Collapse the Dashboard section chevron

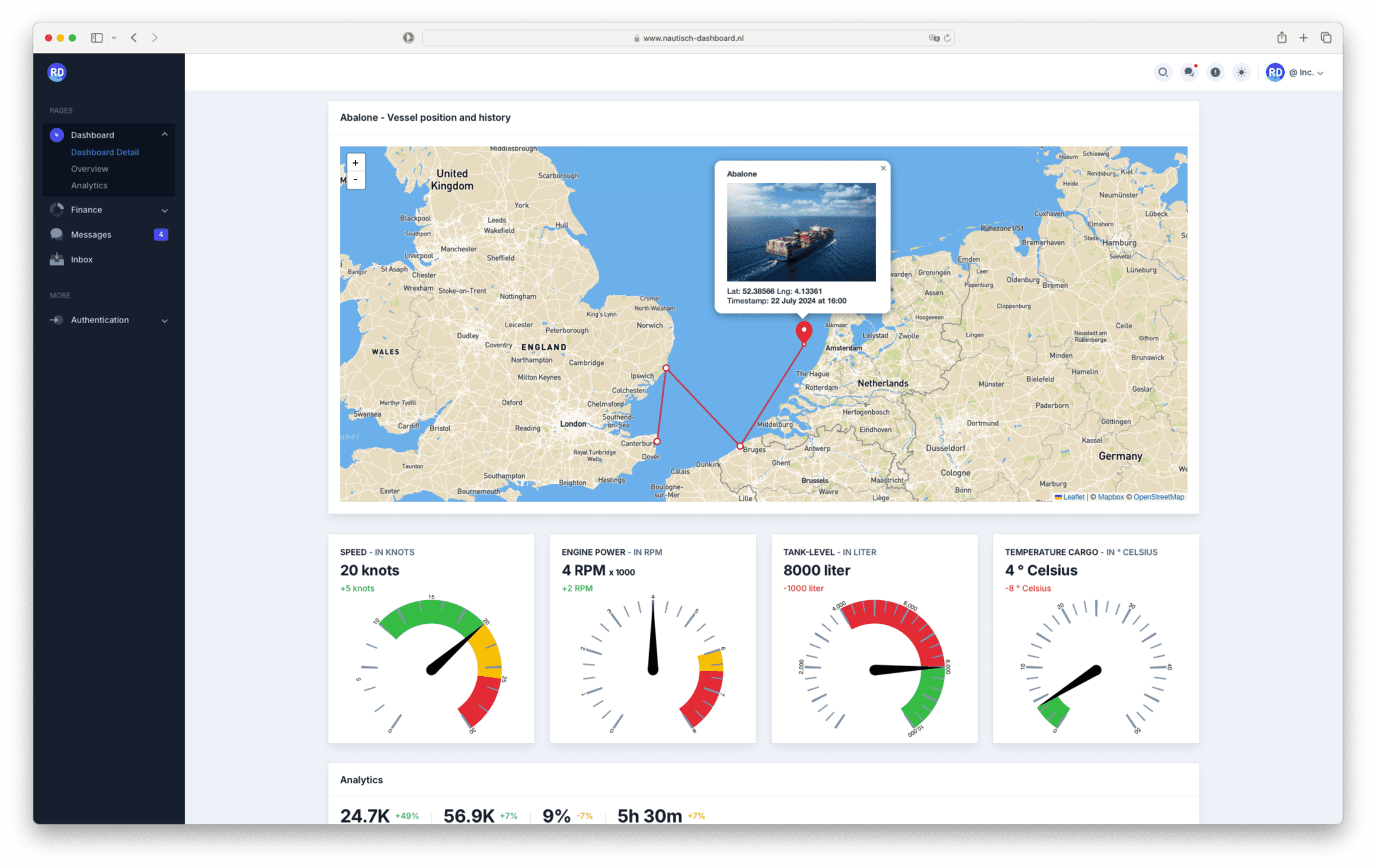point(165,135)
